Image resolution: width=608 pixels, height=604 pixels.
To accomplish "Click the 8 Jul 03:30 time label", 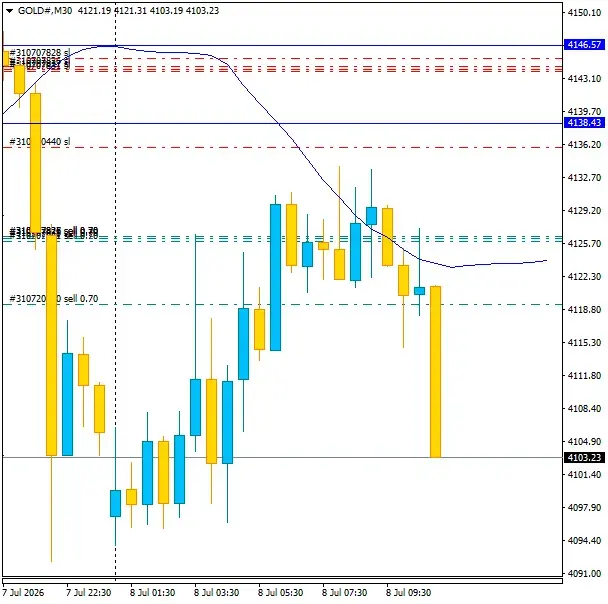I will point(217,593).
